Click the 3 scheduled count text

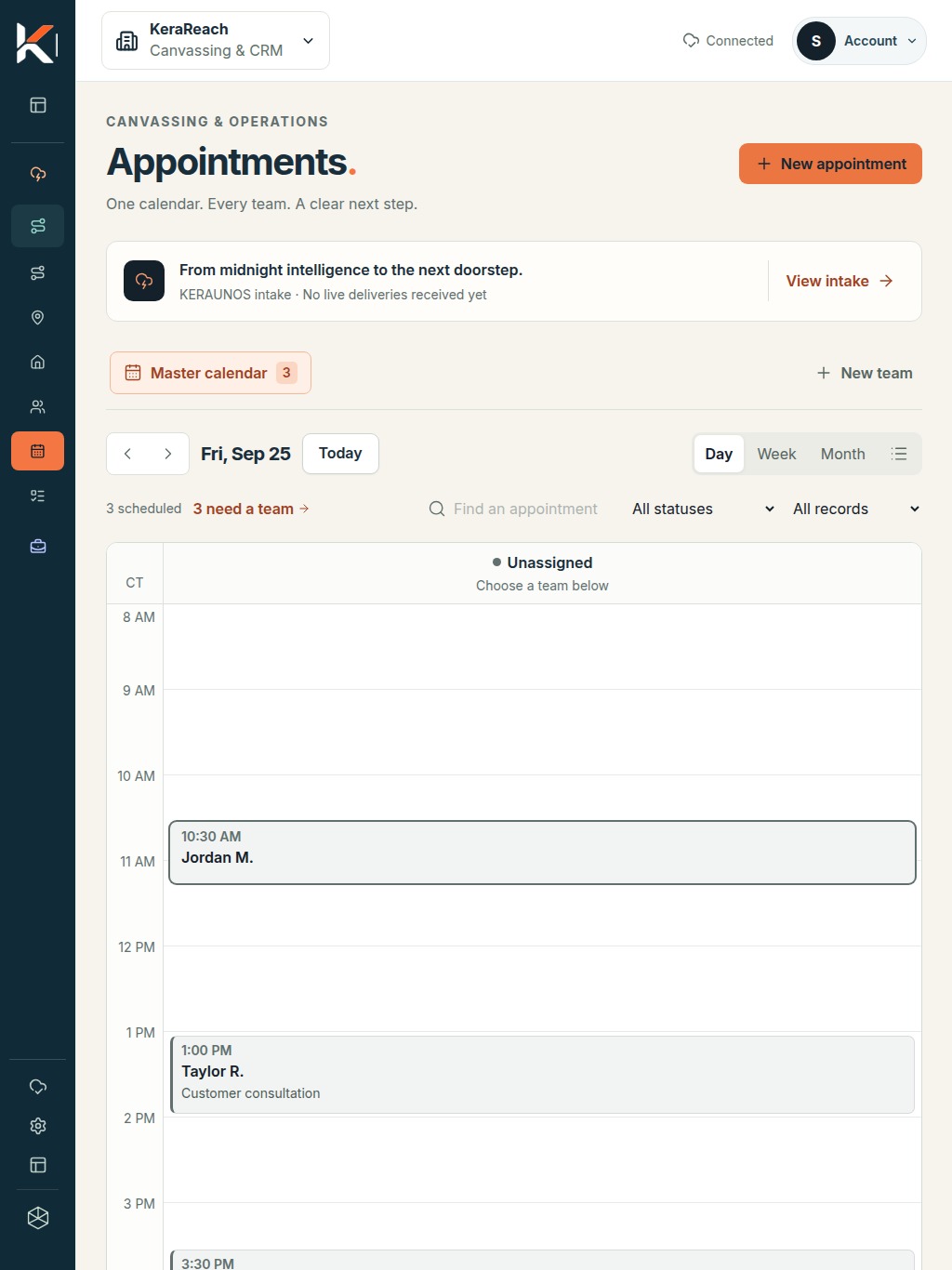tap(143, 509)
